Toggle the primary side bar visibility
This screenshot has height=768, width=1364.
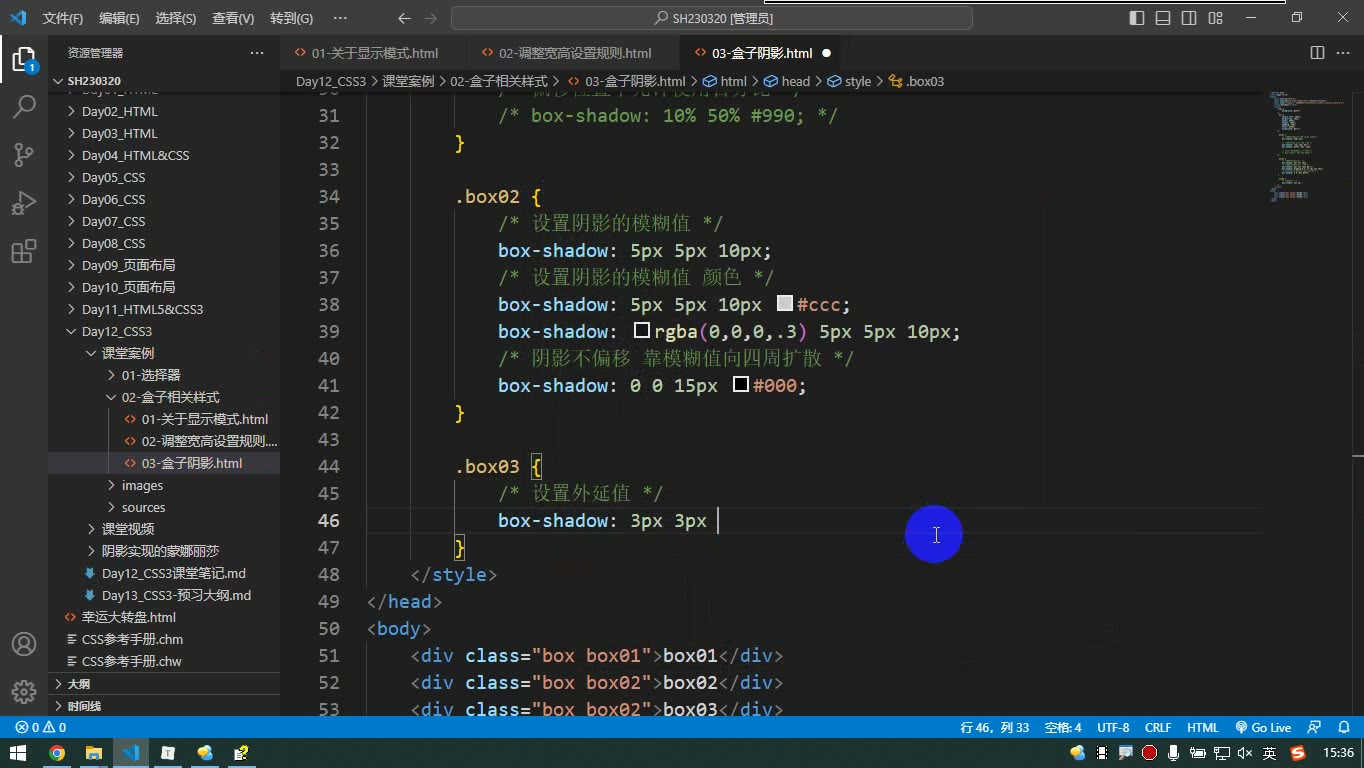tap(1137, 18)
